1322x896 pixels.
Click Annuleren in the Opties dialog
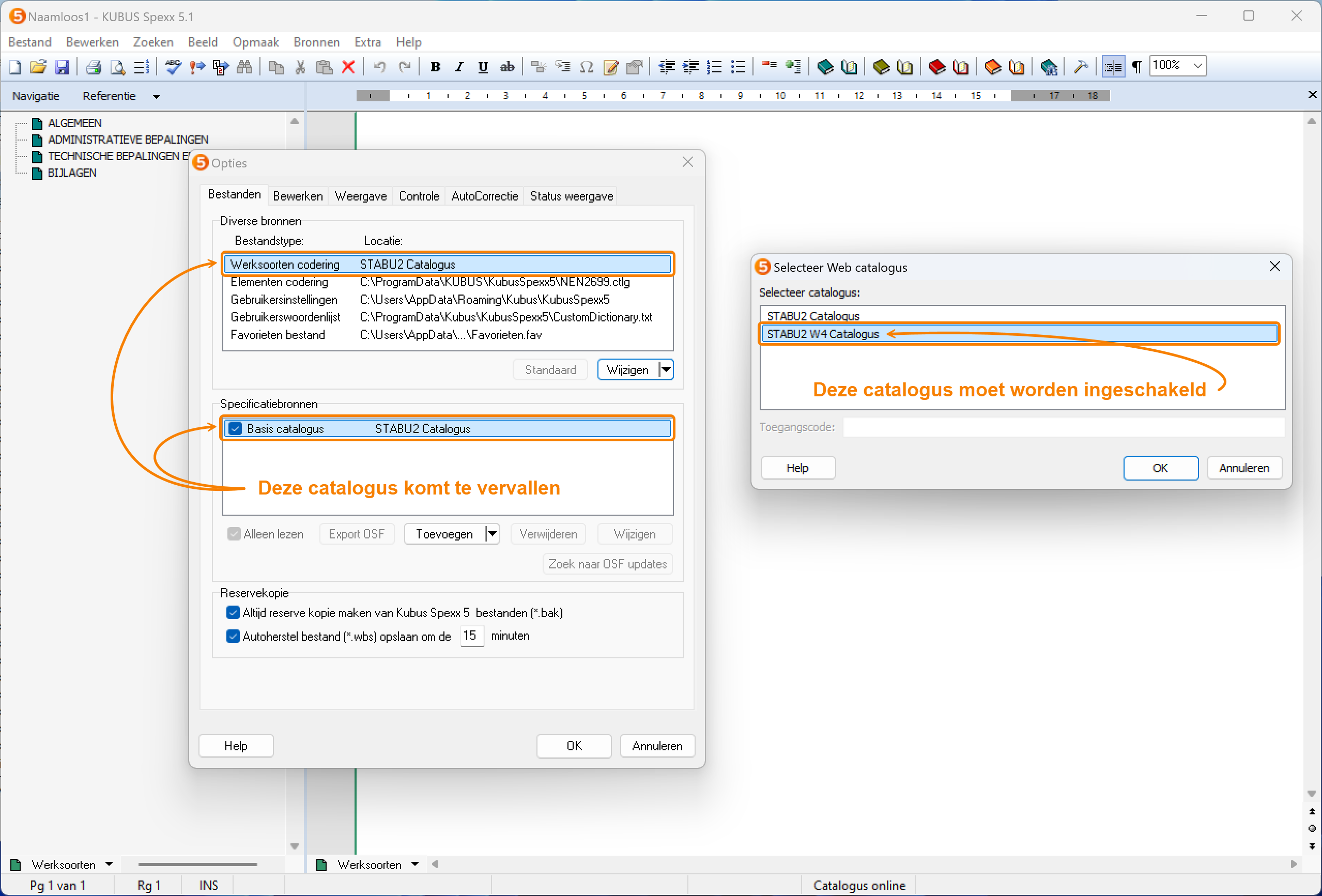(657, 746)
